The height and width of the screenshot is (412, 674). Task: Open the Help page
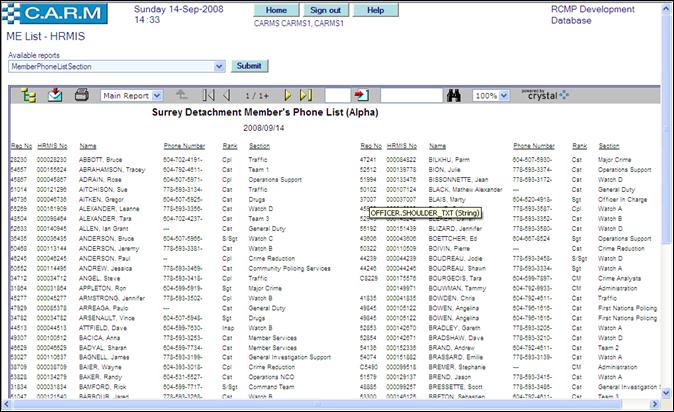click(376, 9)
